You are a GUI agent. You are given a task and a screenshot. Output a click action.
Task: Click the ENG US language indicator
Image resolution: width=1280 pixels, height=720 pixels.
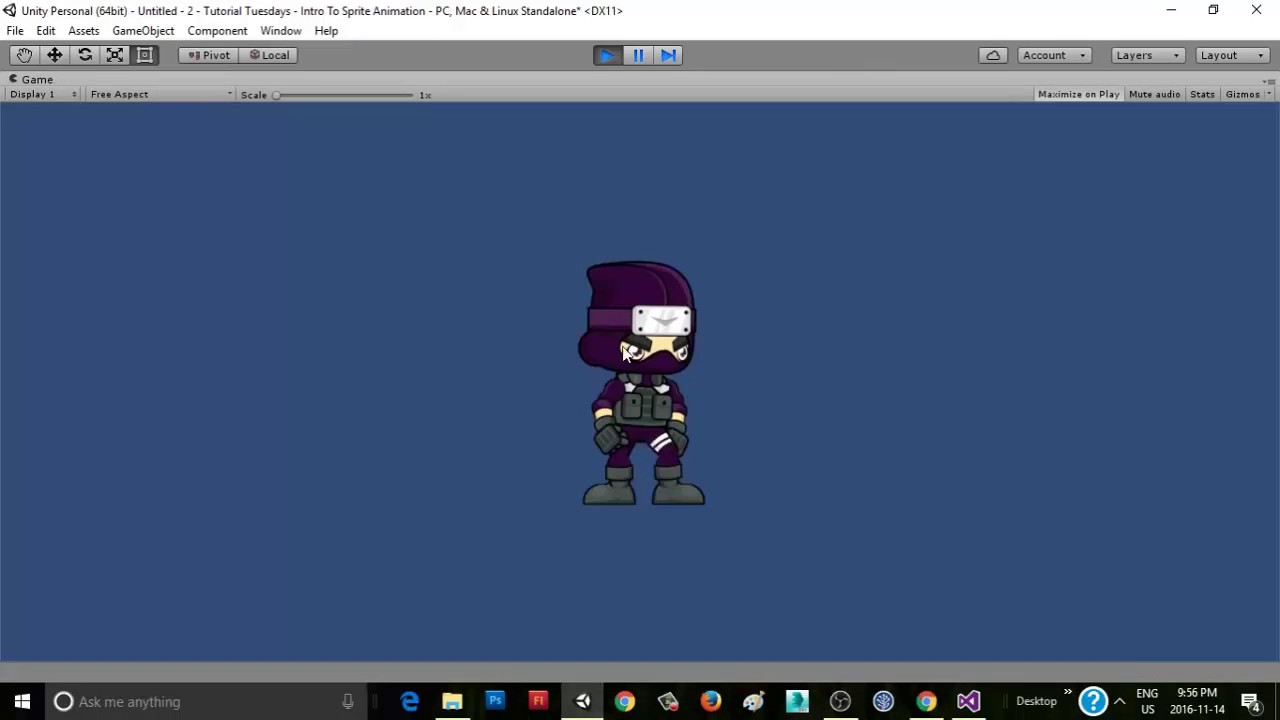point(1147,701)
